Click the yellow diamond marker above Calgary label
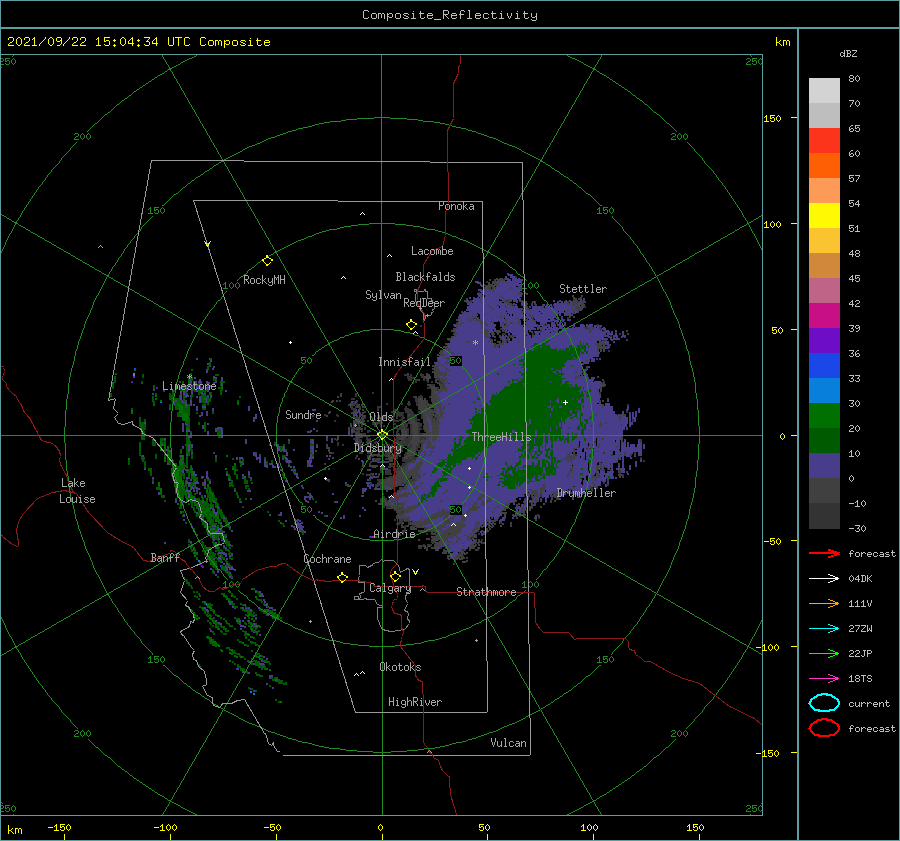This screenshot has width=900, height=841. [x=395, y=576]
